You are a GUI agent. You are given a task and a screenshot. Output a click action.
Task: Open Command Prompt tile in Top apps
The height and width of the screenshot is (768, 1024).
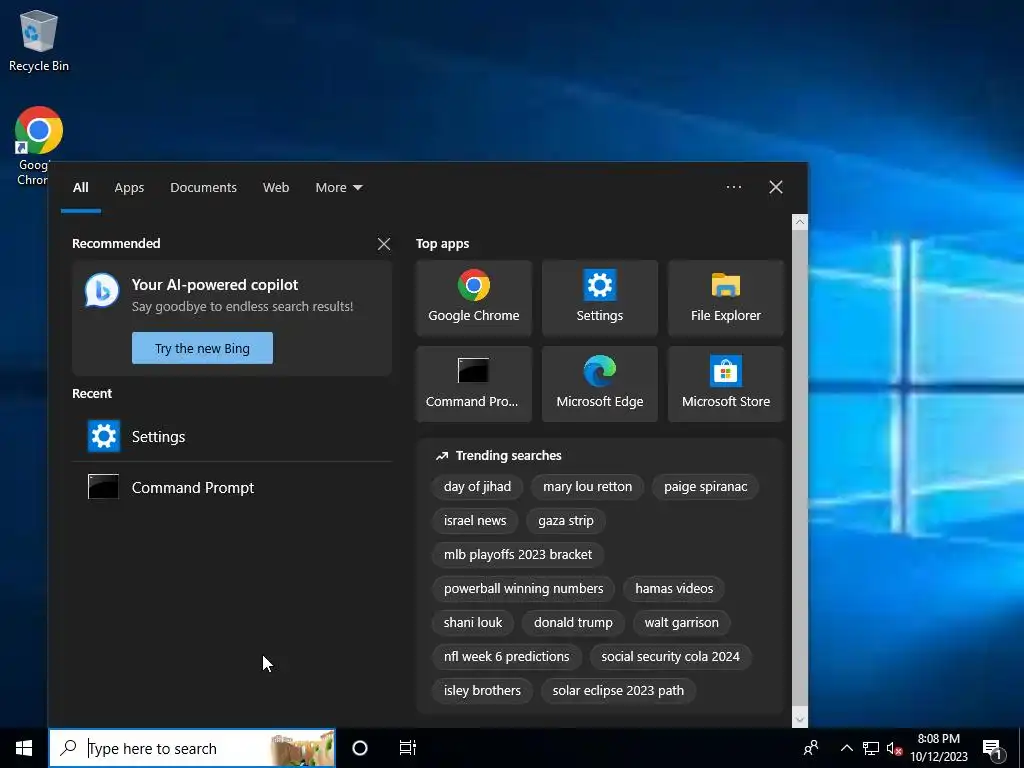473,384
